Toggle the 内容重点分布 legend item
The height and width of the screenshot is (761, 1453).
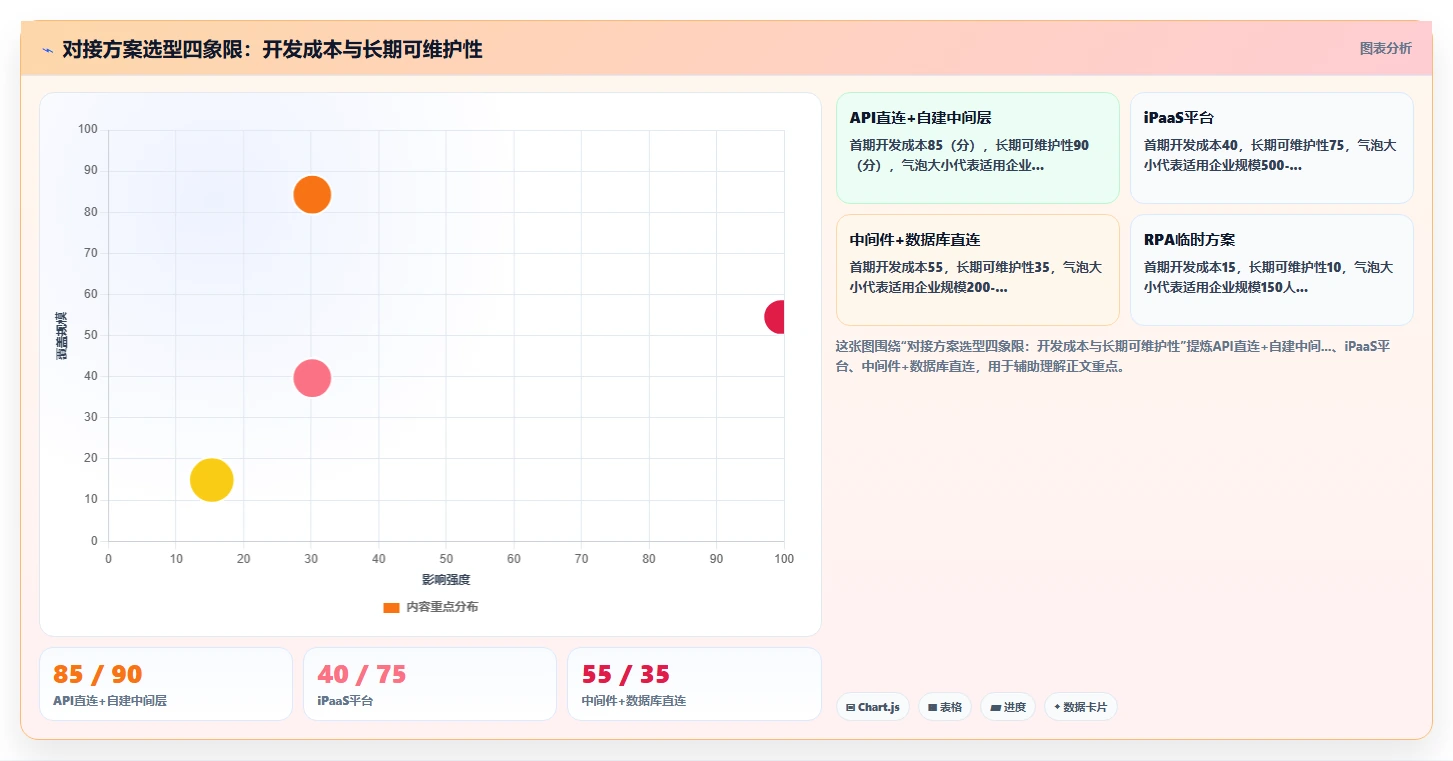[x=431, y=607]
